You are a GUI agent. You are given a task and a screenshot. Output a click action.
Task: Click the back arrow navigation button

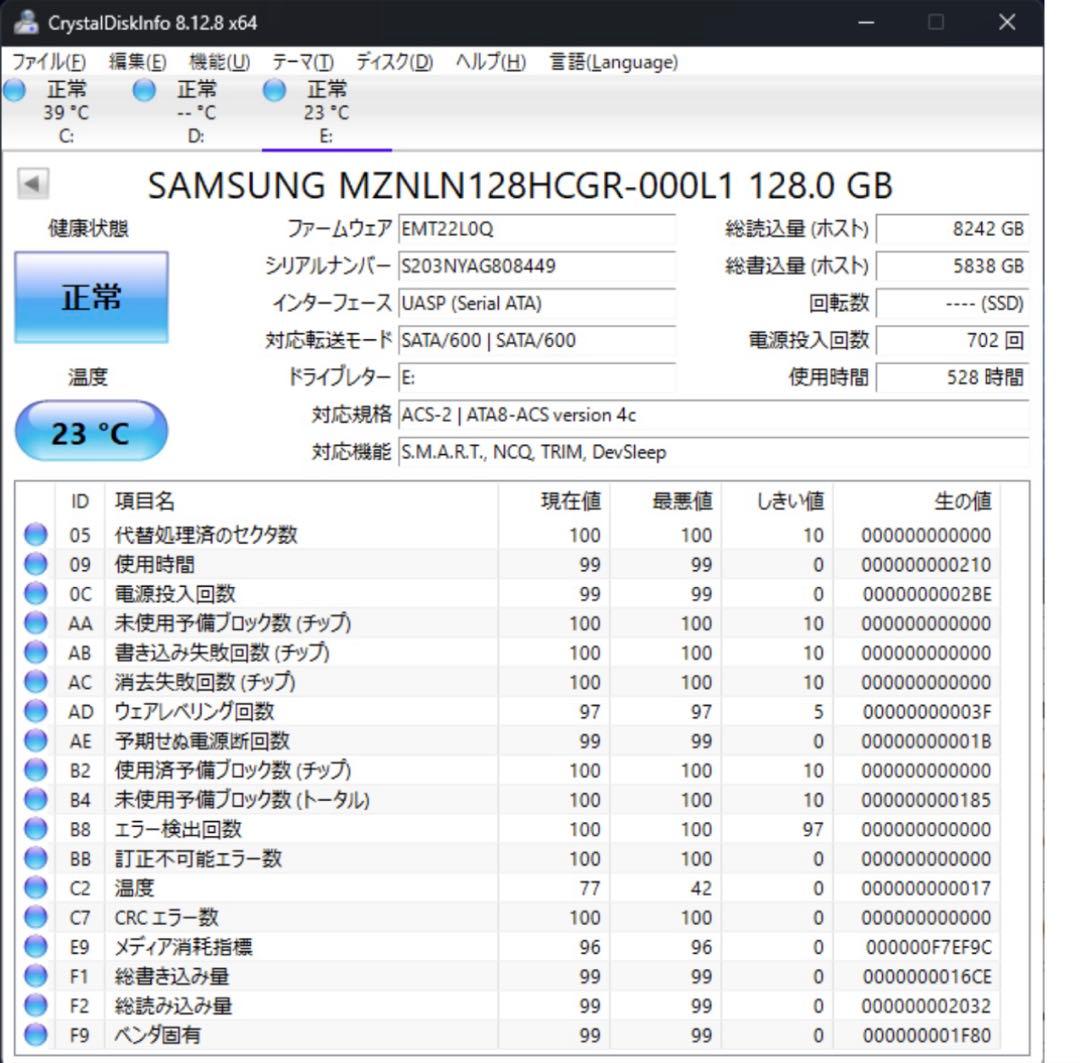31,181
